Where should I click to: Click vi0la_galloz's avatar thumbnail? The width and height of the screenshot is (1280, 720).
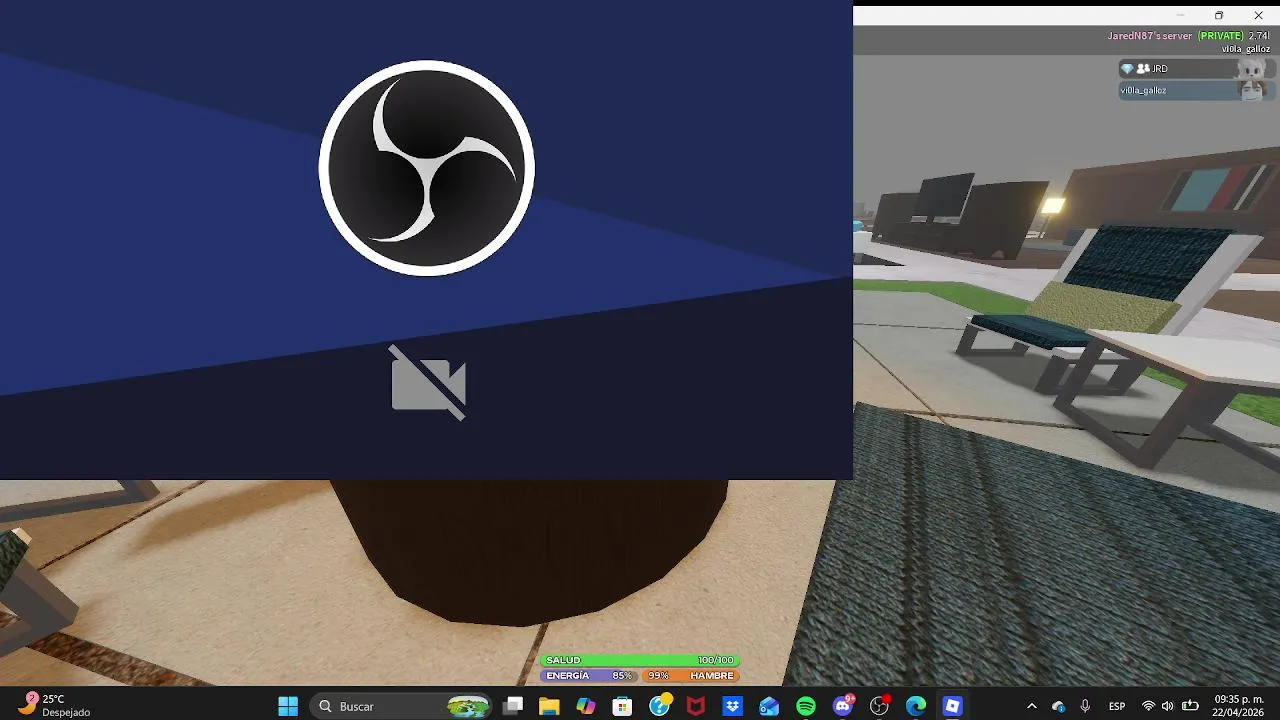1251,90
